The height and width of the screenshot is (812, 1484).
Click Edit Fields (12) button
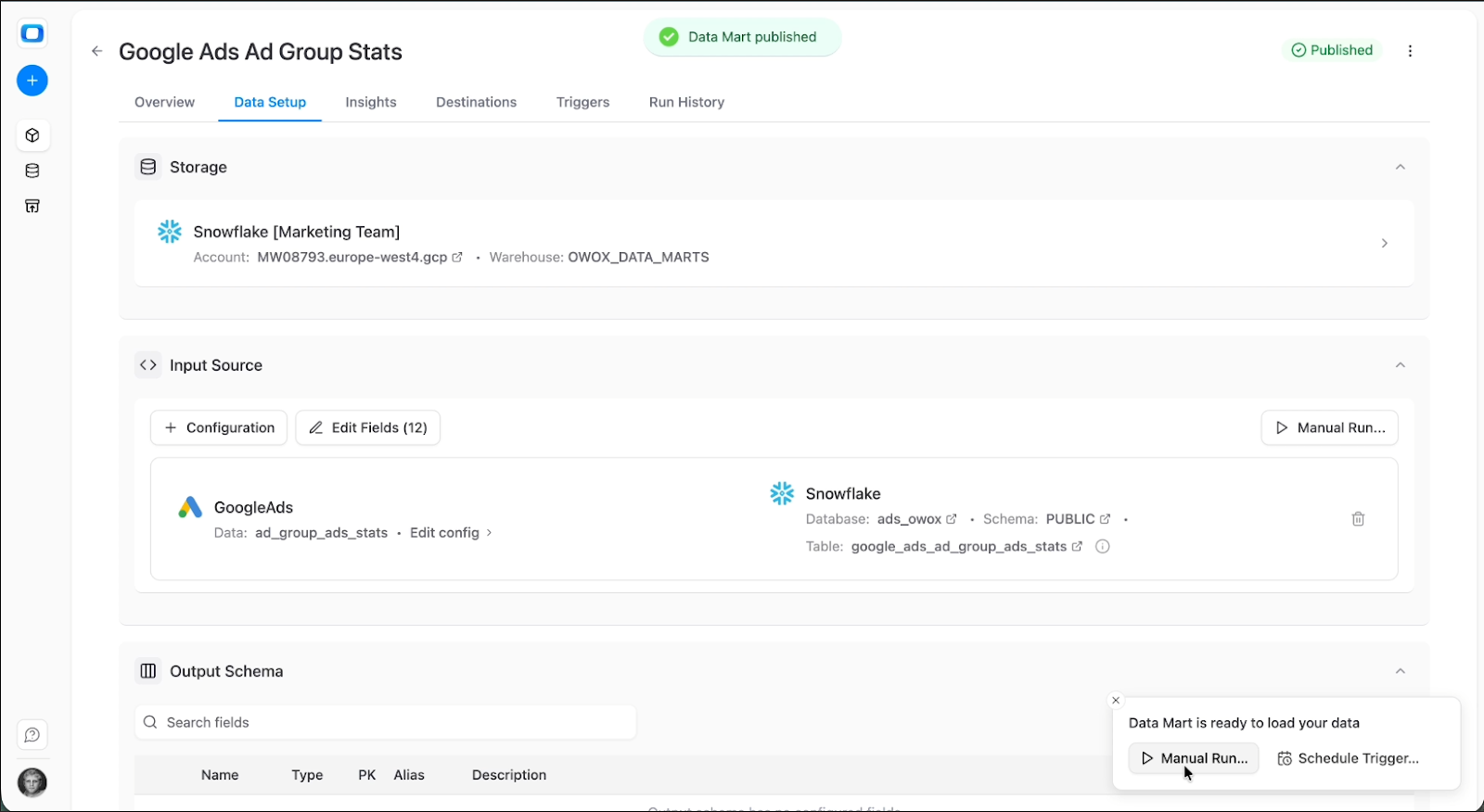point(368,427)
